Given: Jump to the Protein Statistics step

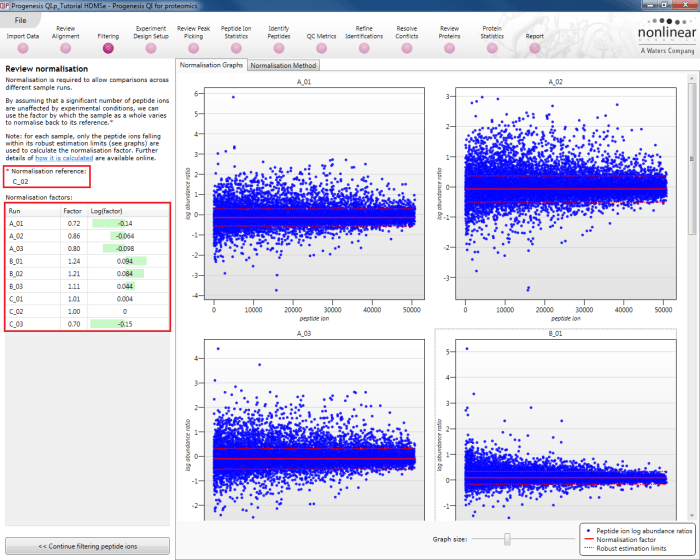Looking at the screenshot, I should click(x=492, y=39).
